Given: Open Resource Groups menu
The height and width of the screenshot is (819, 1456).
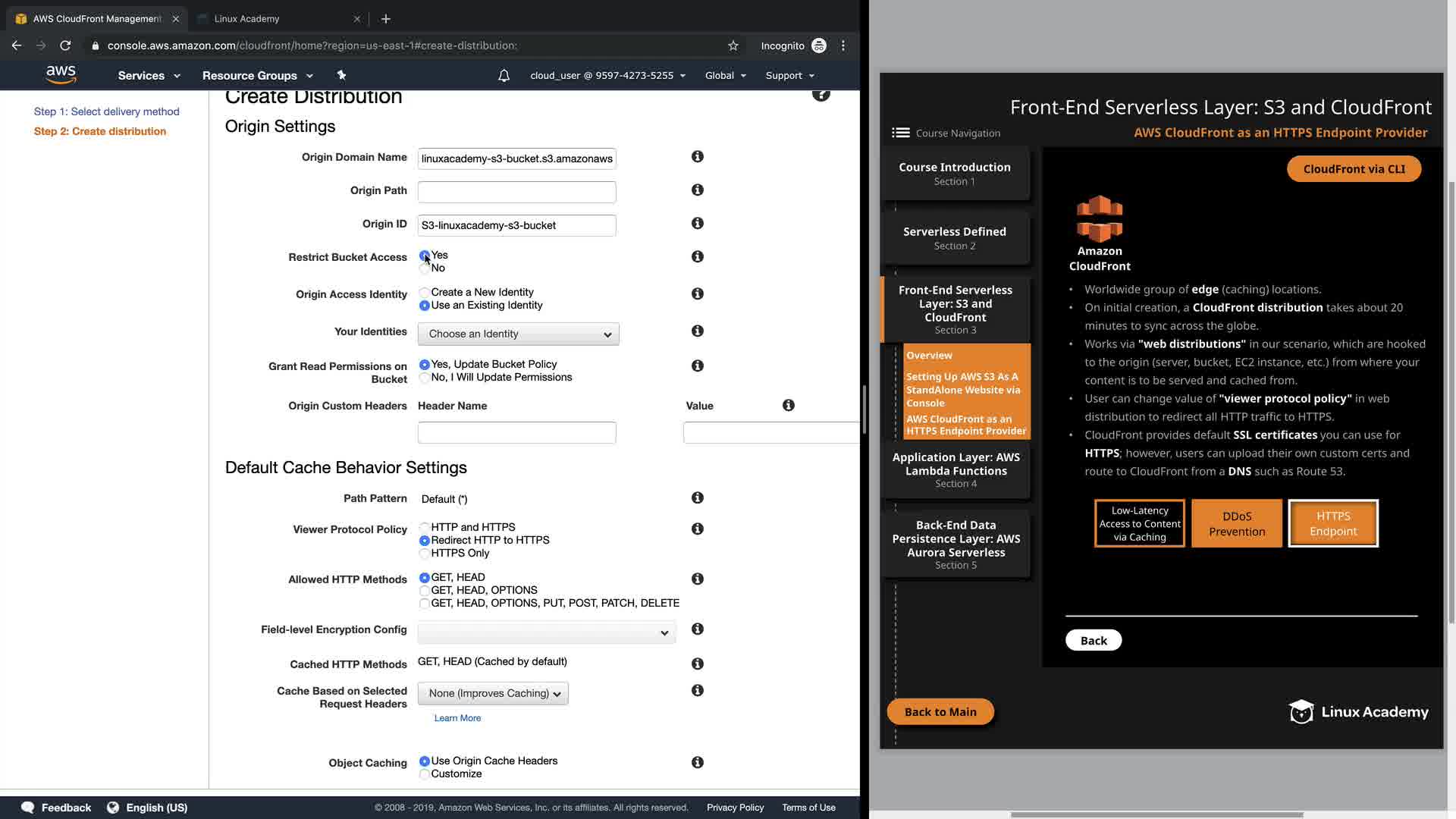Looking at the screenshot, I should click(257, 76).
